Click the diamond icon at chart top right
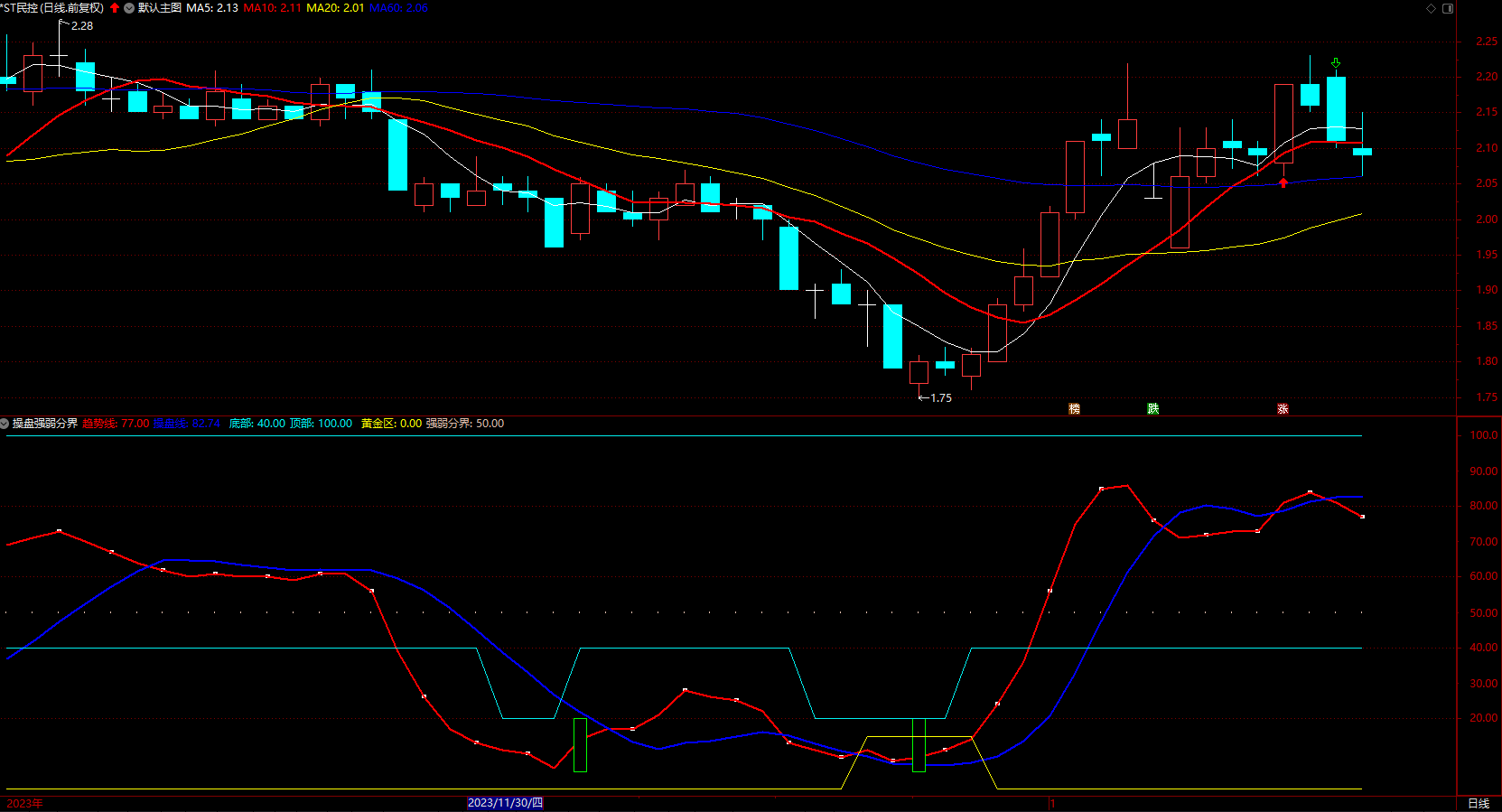 coord(1431,8)
